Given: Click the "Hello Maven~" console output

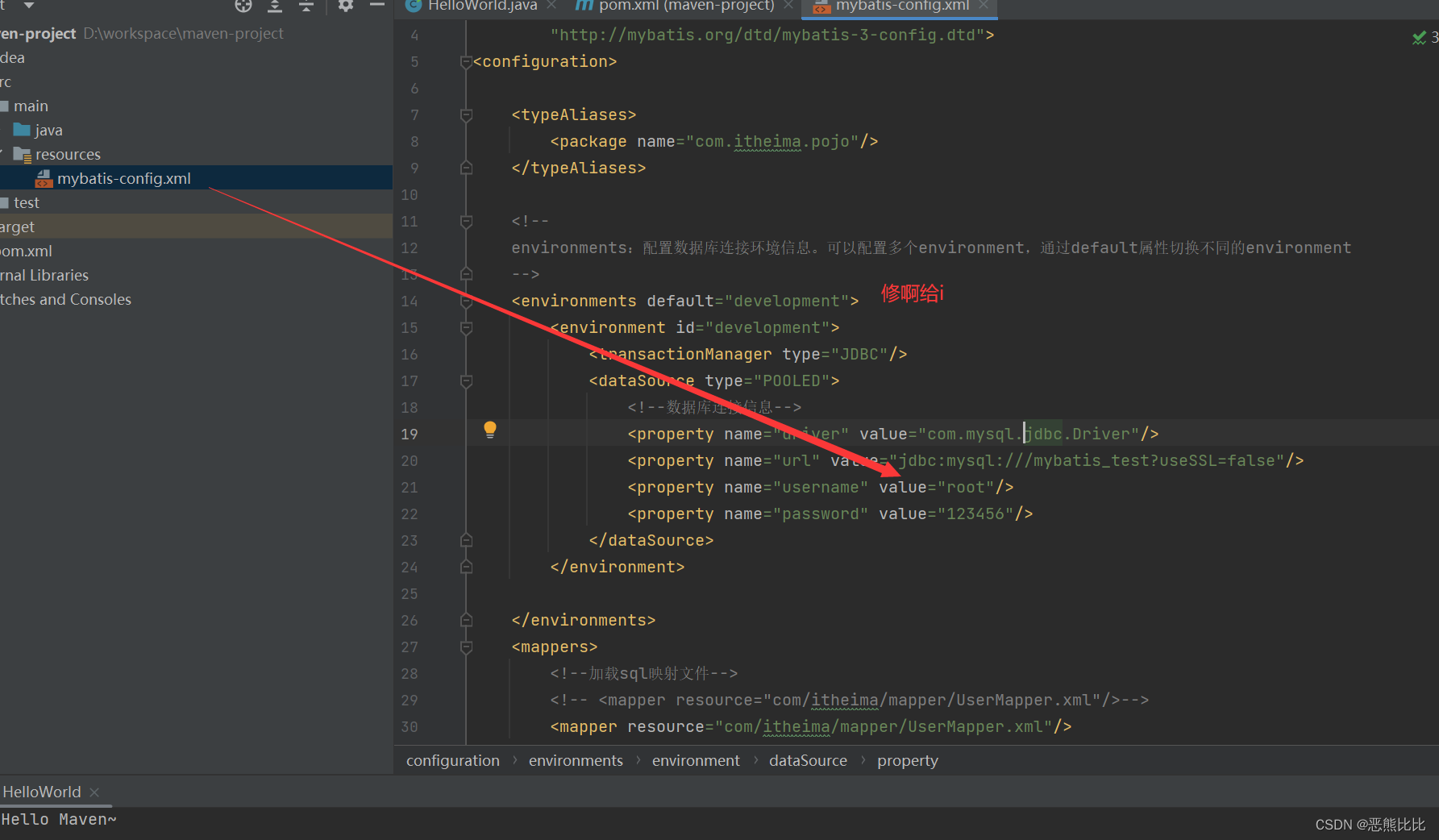Looking at the screenshot, I should point(59,819).
